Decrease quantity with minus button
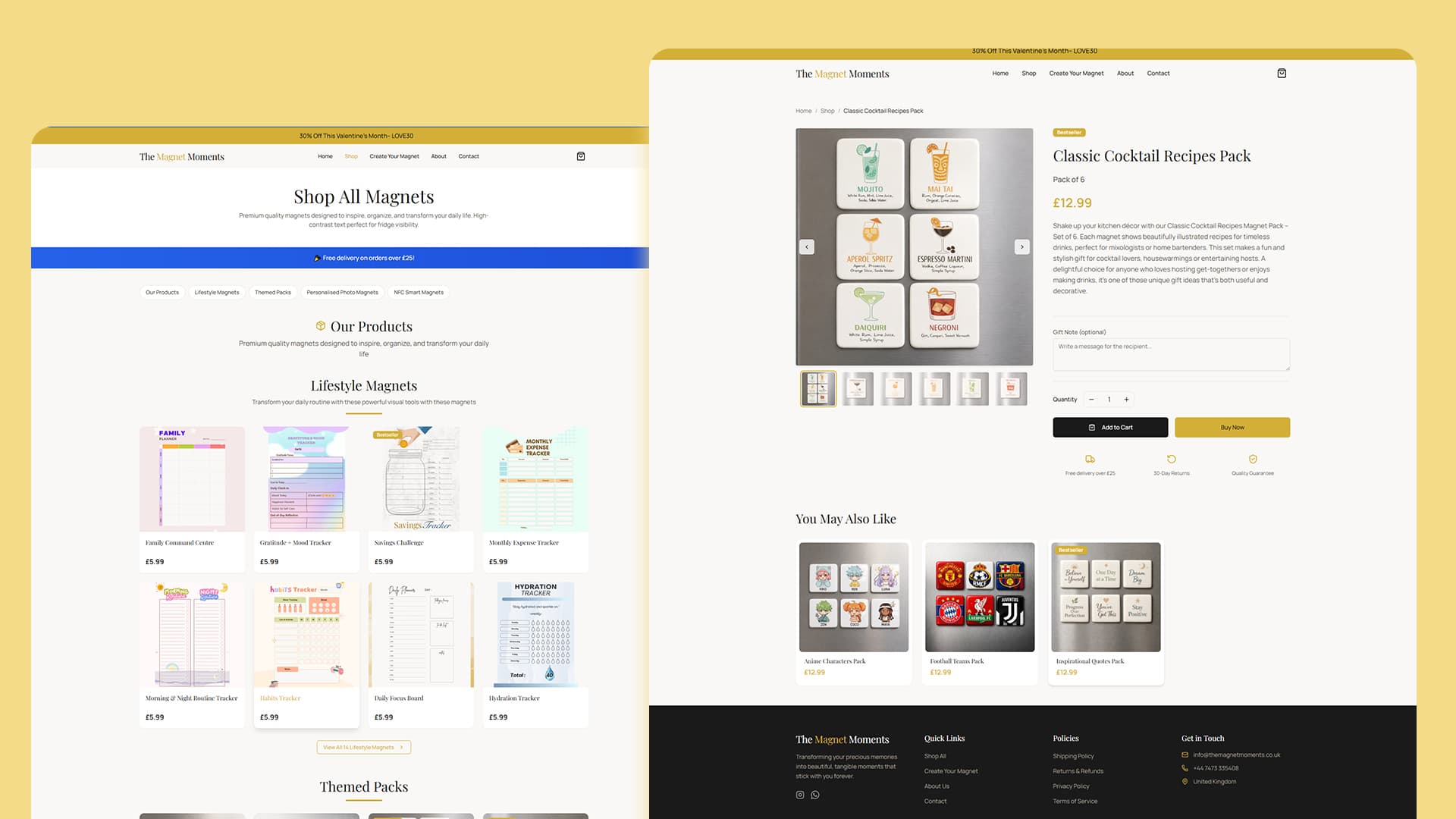Image resolution: width=1456 pixels, height=819 pixels. tap(1091, 400)
